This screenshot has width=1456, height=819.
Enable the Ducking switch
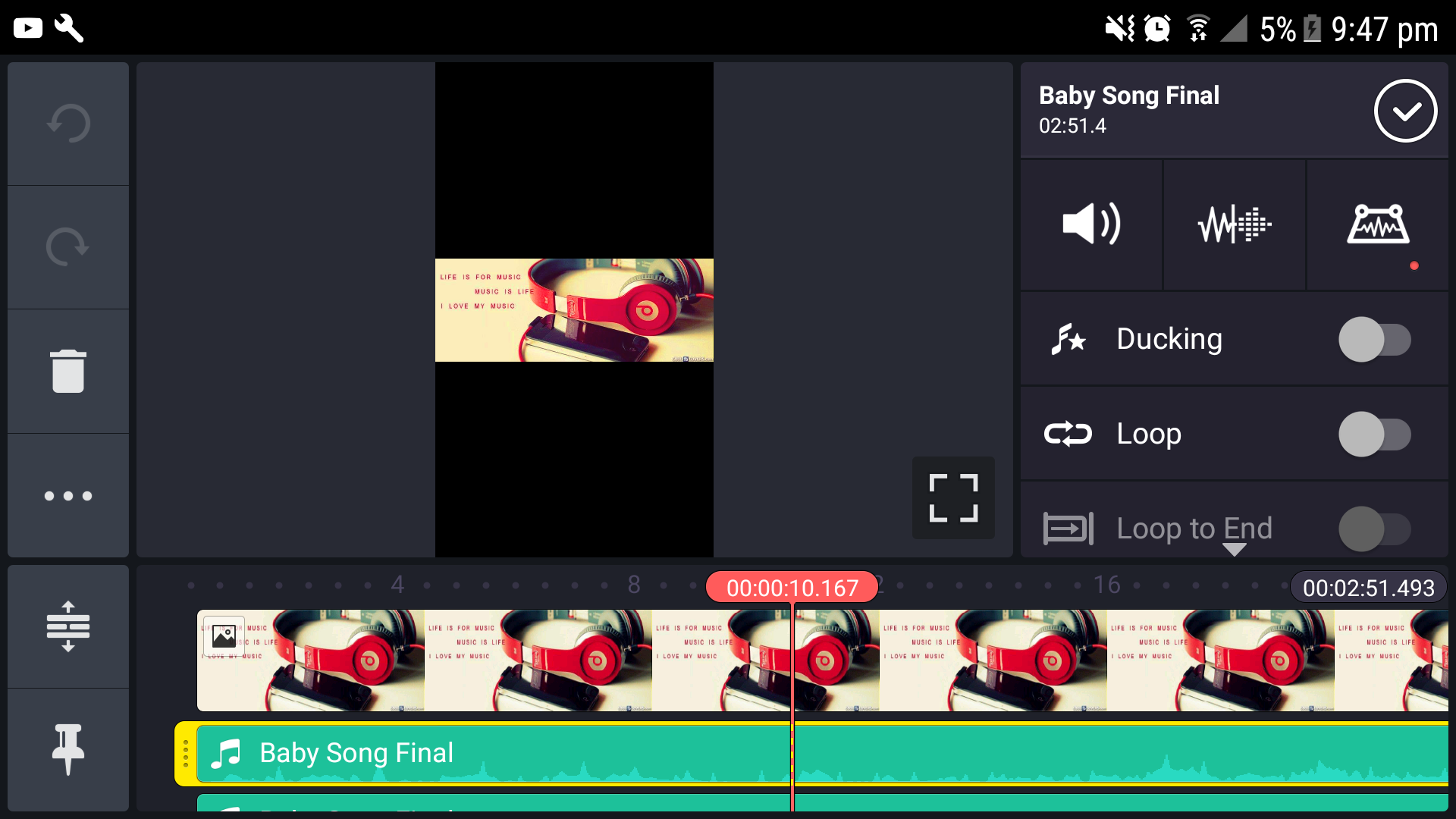1373,339
